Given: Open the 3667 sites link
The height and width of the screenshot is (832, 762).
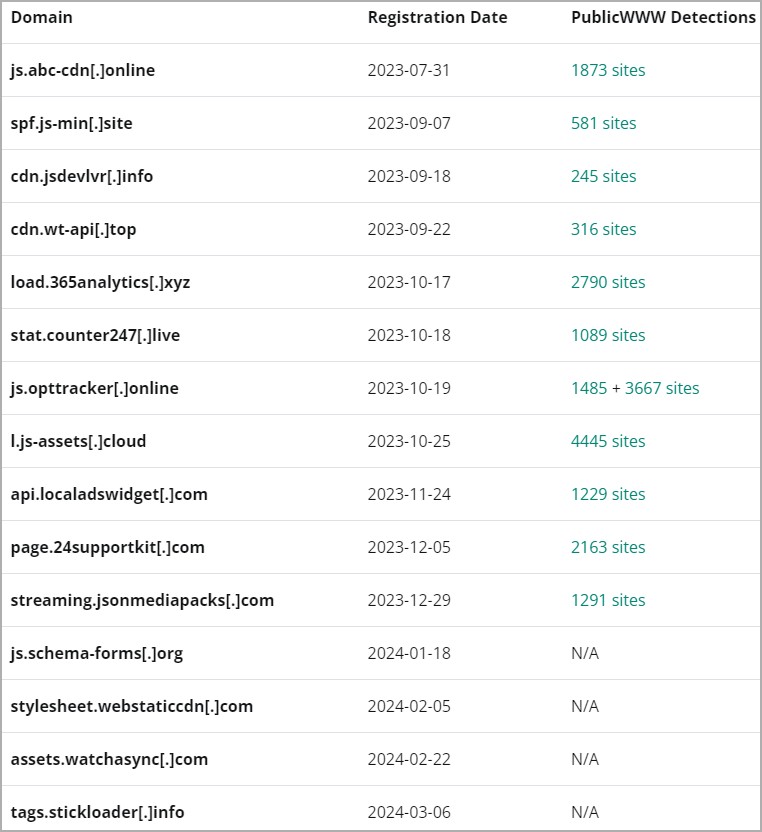Looking at the screenshot, I should [662, 388].
